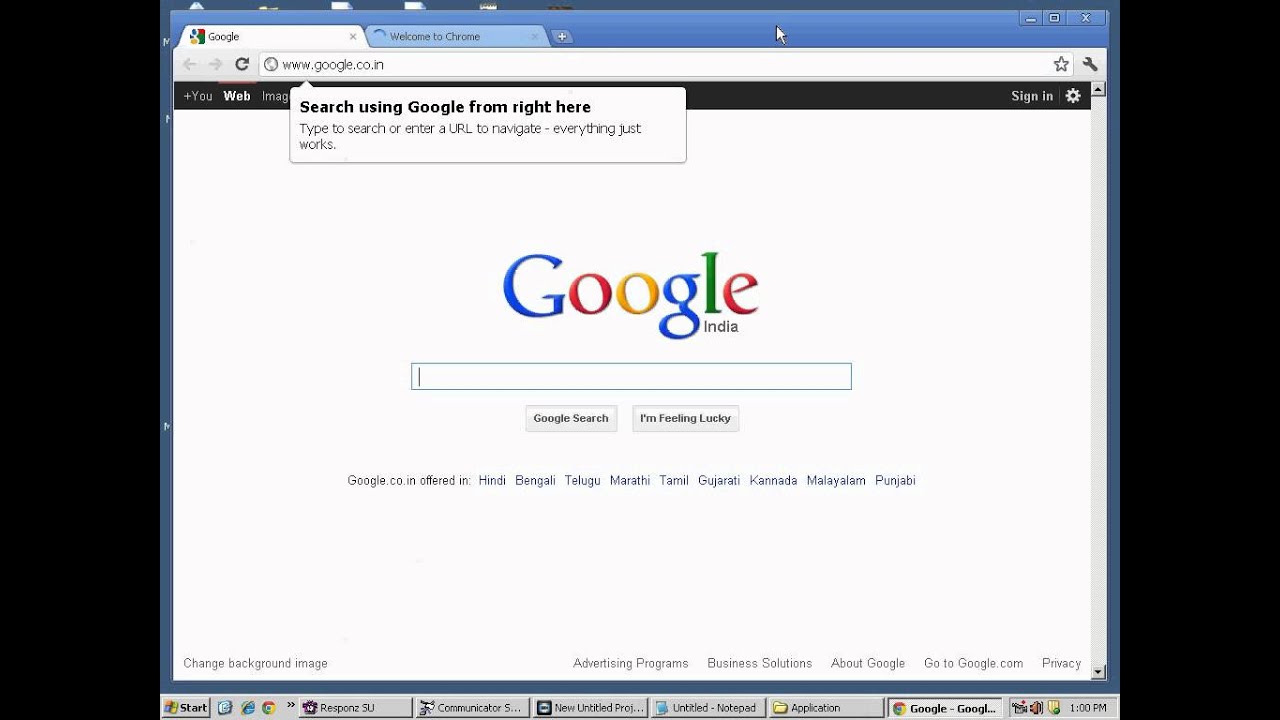Screen dimensions: 1280x720
Task: Switch to New Untitled Project taskbar item
Action: pos(592,707)
